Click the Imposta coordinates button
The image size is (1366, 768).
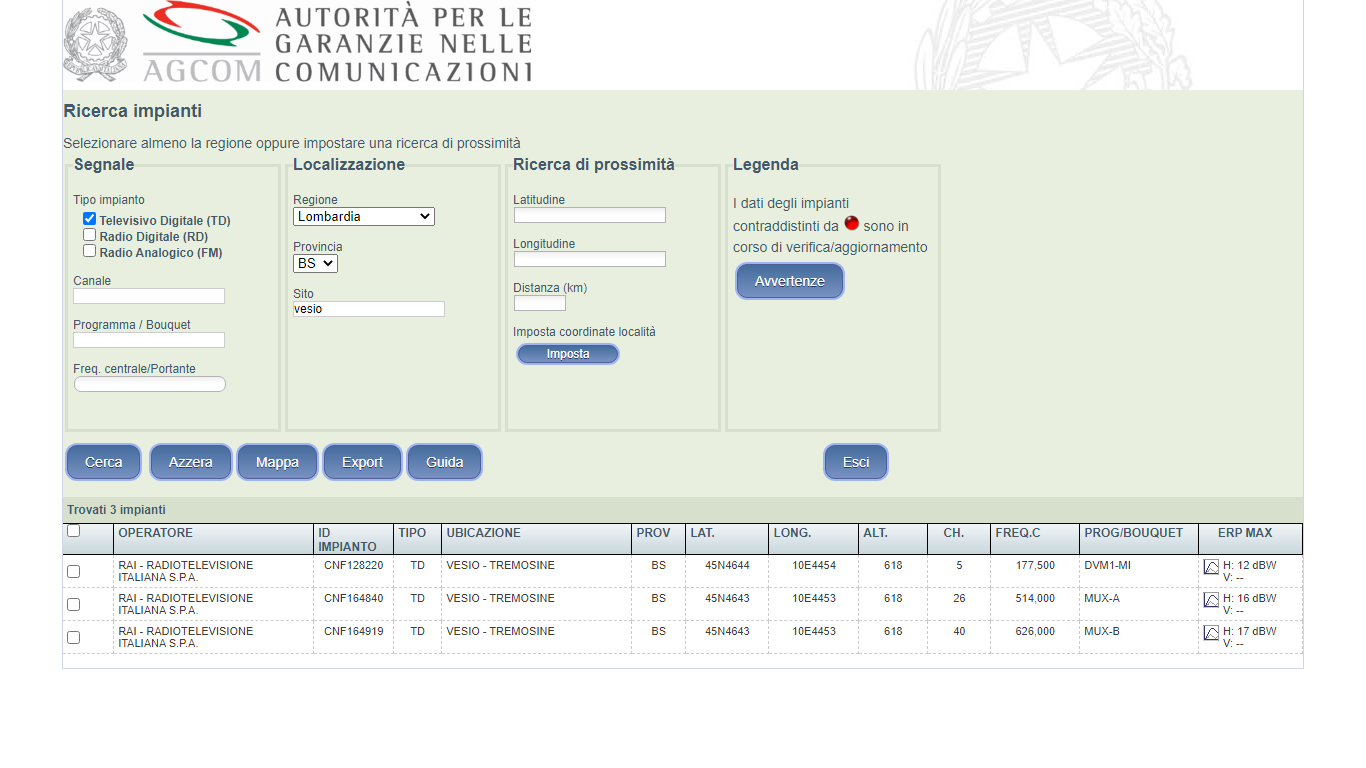coord(568,354)
